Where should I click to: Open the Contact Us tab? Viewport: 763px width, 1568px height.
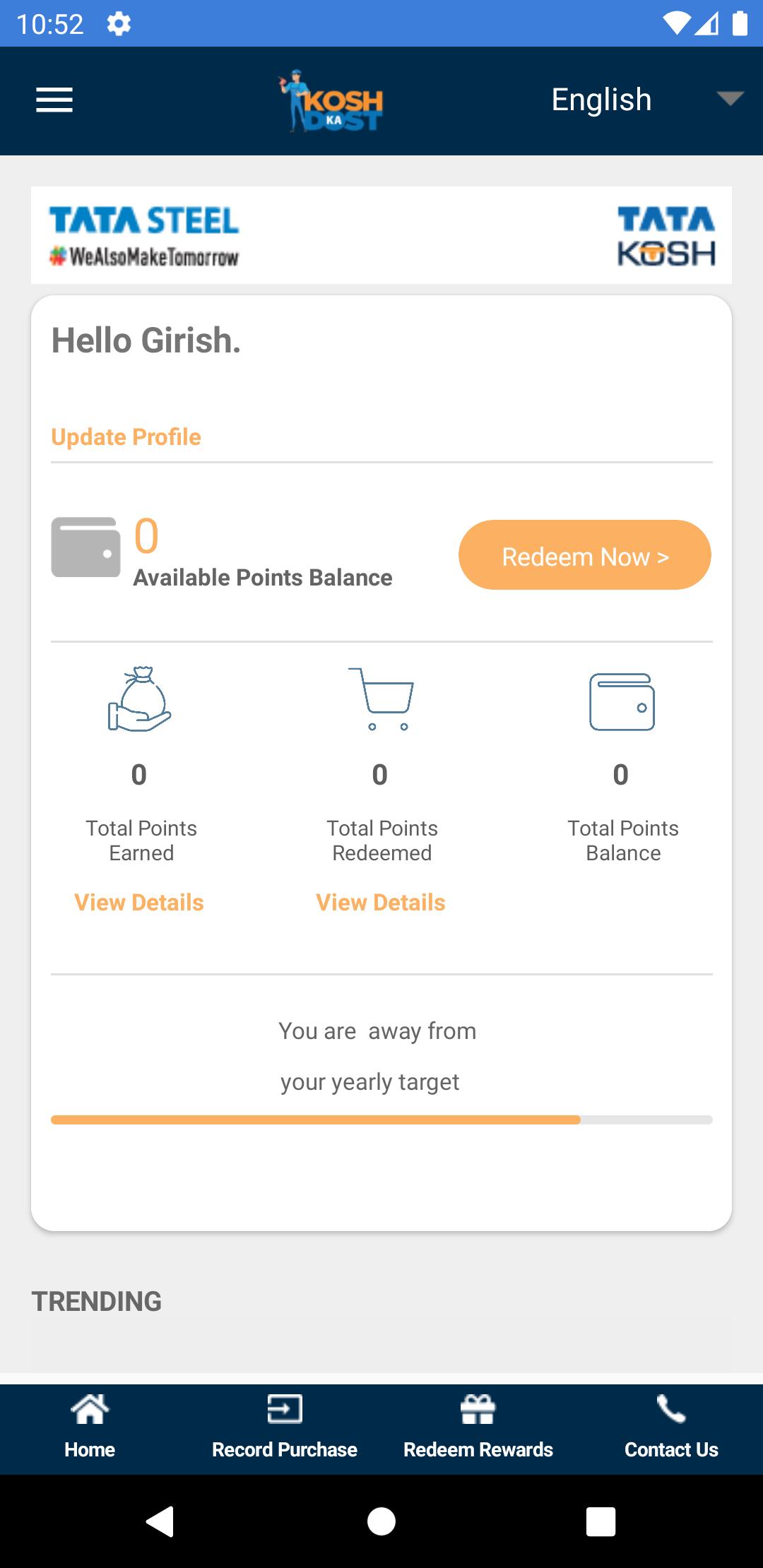[x=671, y=1427]
